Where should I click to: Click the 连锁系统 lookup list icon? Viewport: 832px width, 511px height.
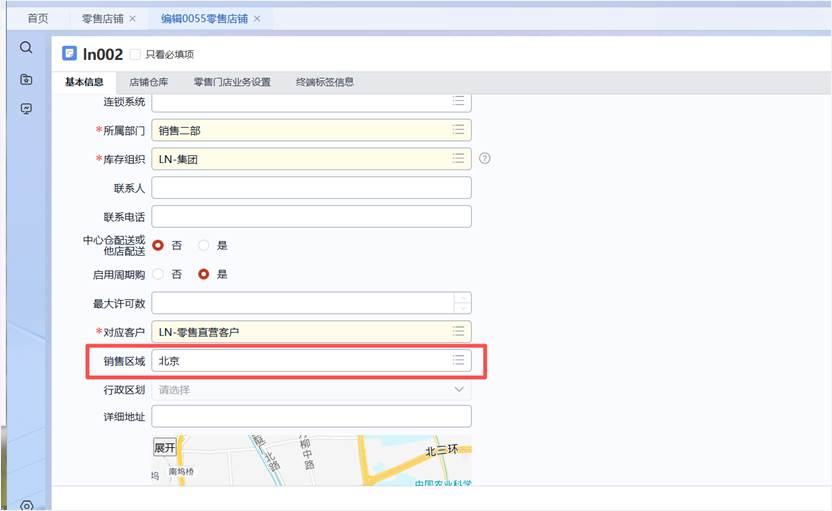(458, 102)
